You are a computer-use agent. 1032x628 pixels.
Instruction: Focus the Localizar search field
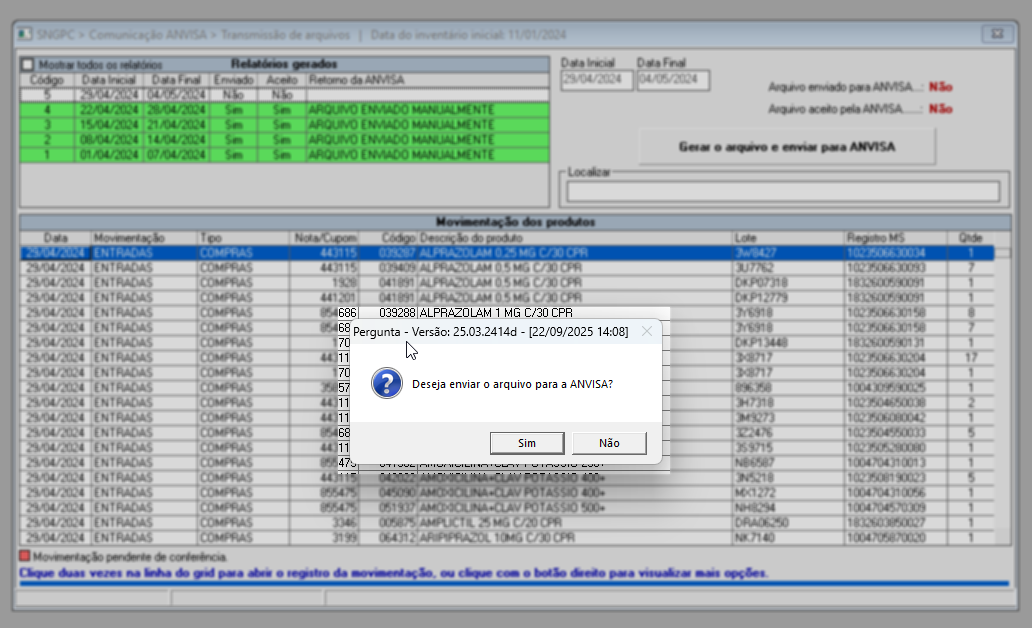point(783,192)
